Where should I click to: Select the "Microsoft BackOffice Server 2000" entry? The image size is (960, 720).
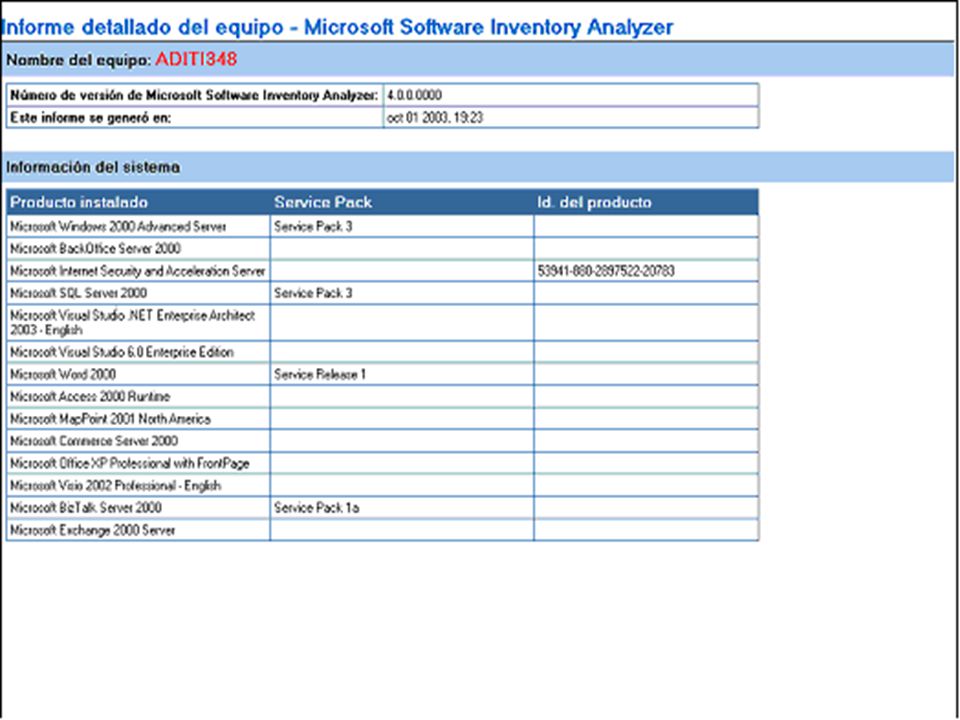96,249
